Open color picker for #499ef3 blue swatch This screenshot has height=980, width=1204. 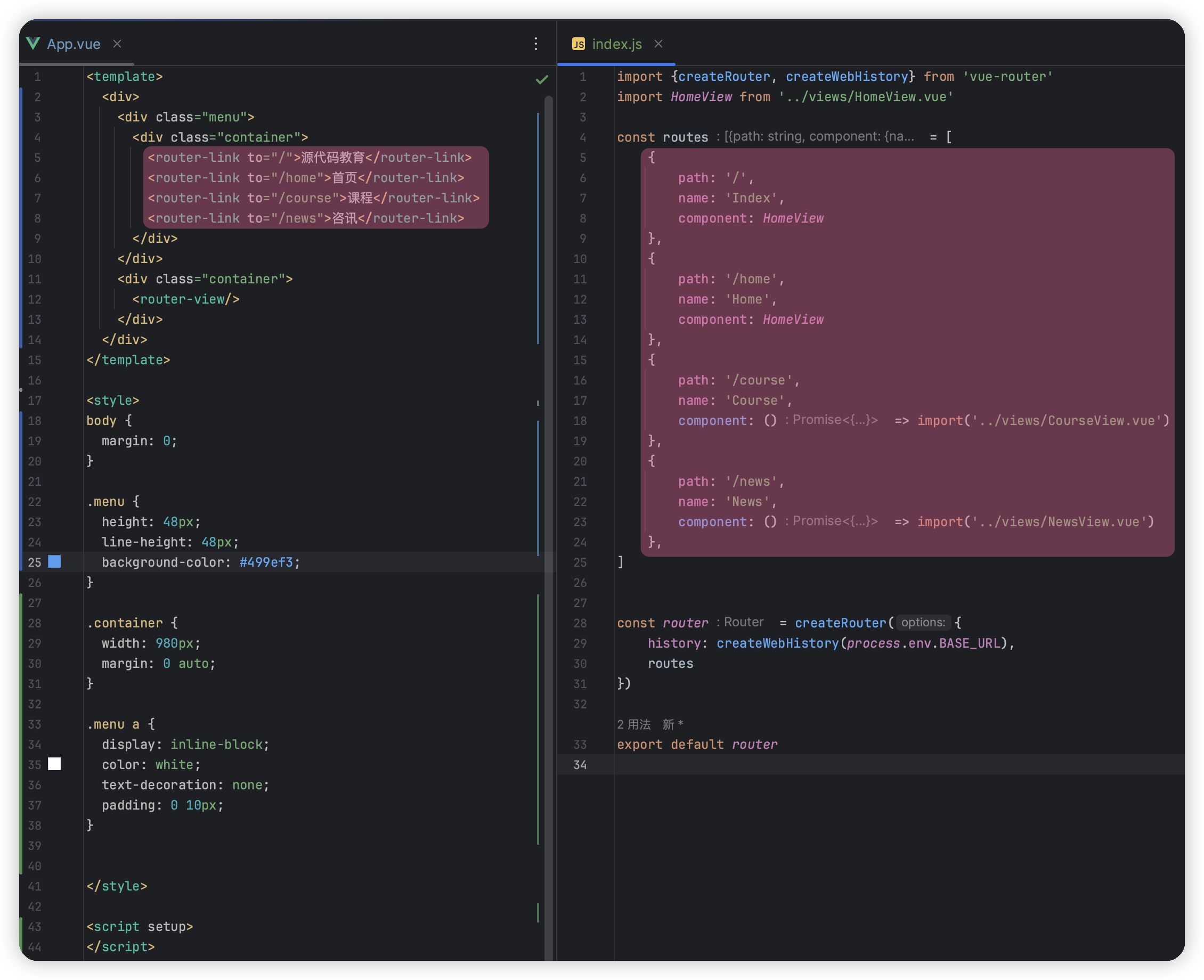[x=54, y=561]
